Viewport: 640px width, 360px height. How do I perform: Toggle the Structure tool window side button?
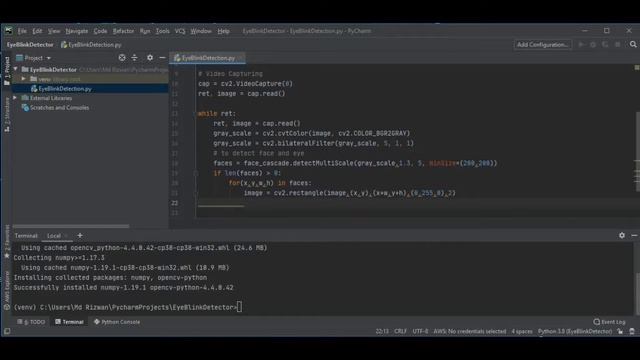click(x=7, y=115)
